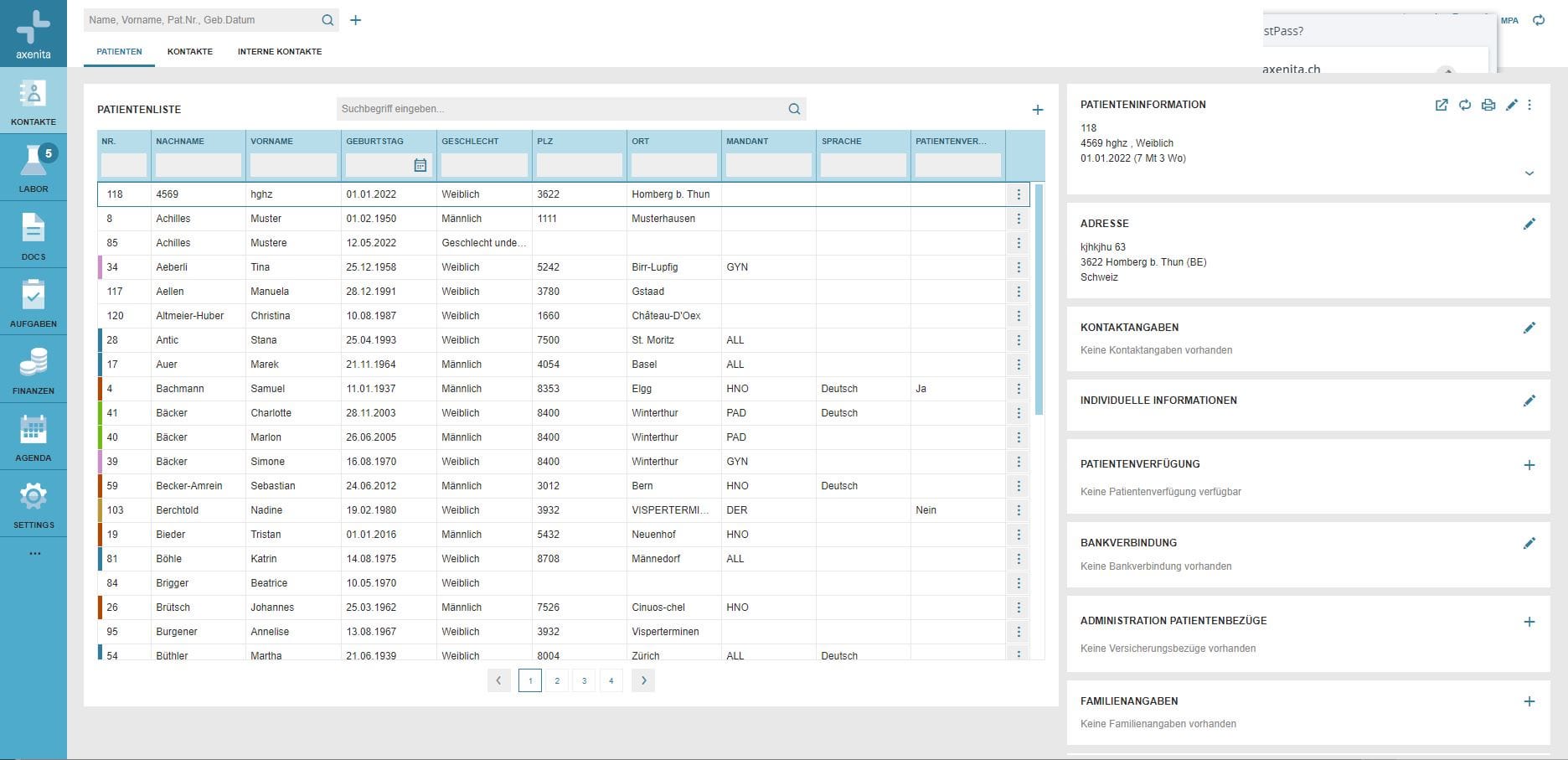The height and width of the screenshot is (760, 1568).
Task: Select the Aellen Manuela row
Action: click(564, 292)
